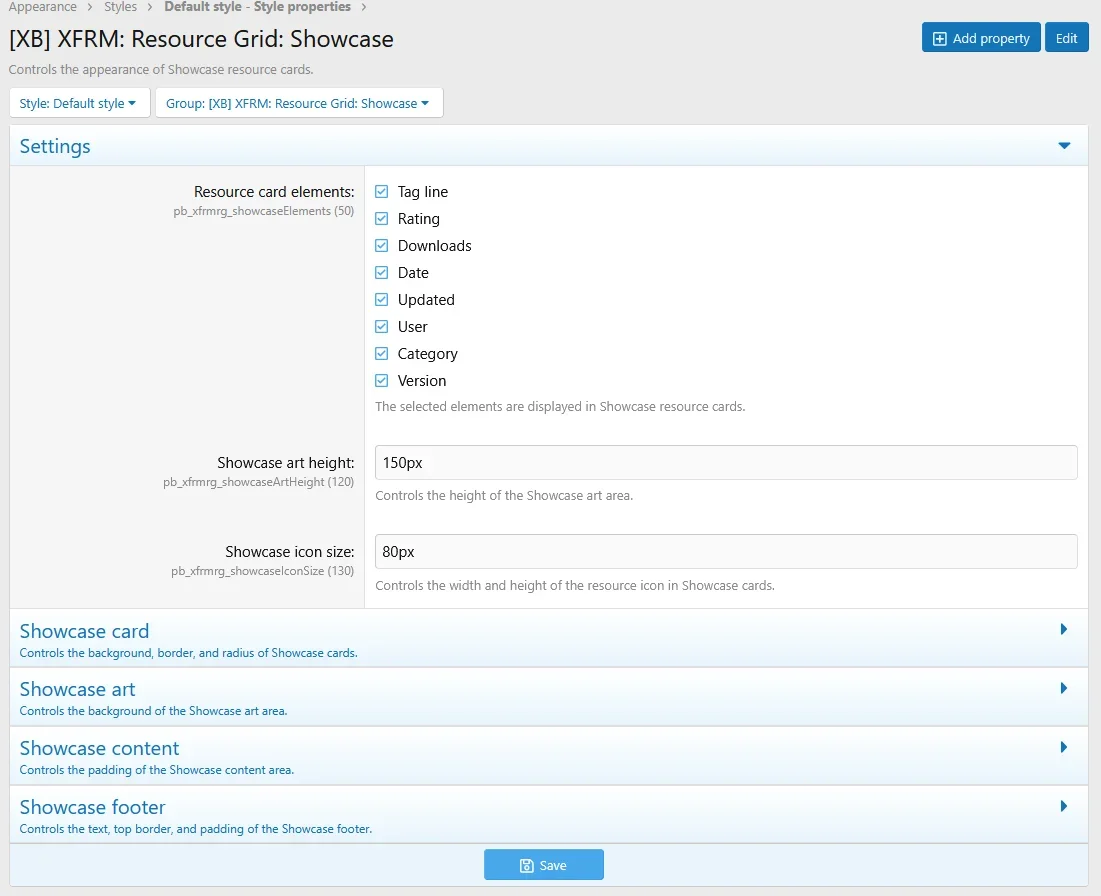This screenshot has height=896, width=1101.
Task: Open the Group selector dropdown
Action: coord(299,103)
